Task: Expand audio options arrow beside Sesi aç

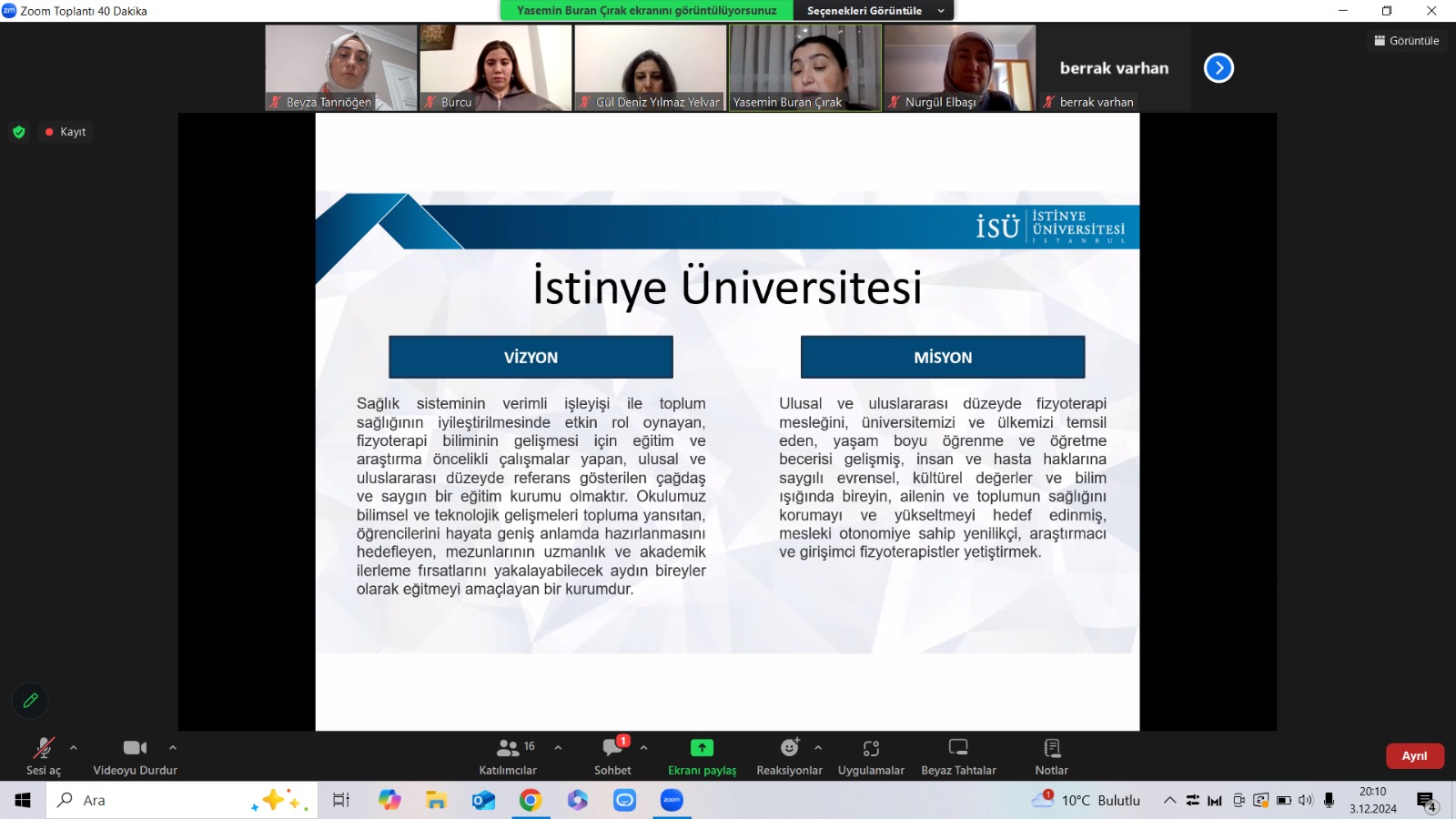Action: [x=74, y=748]
